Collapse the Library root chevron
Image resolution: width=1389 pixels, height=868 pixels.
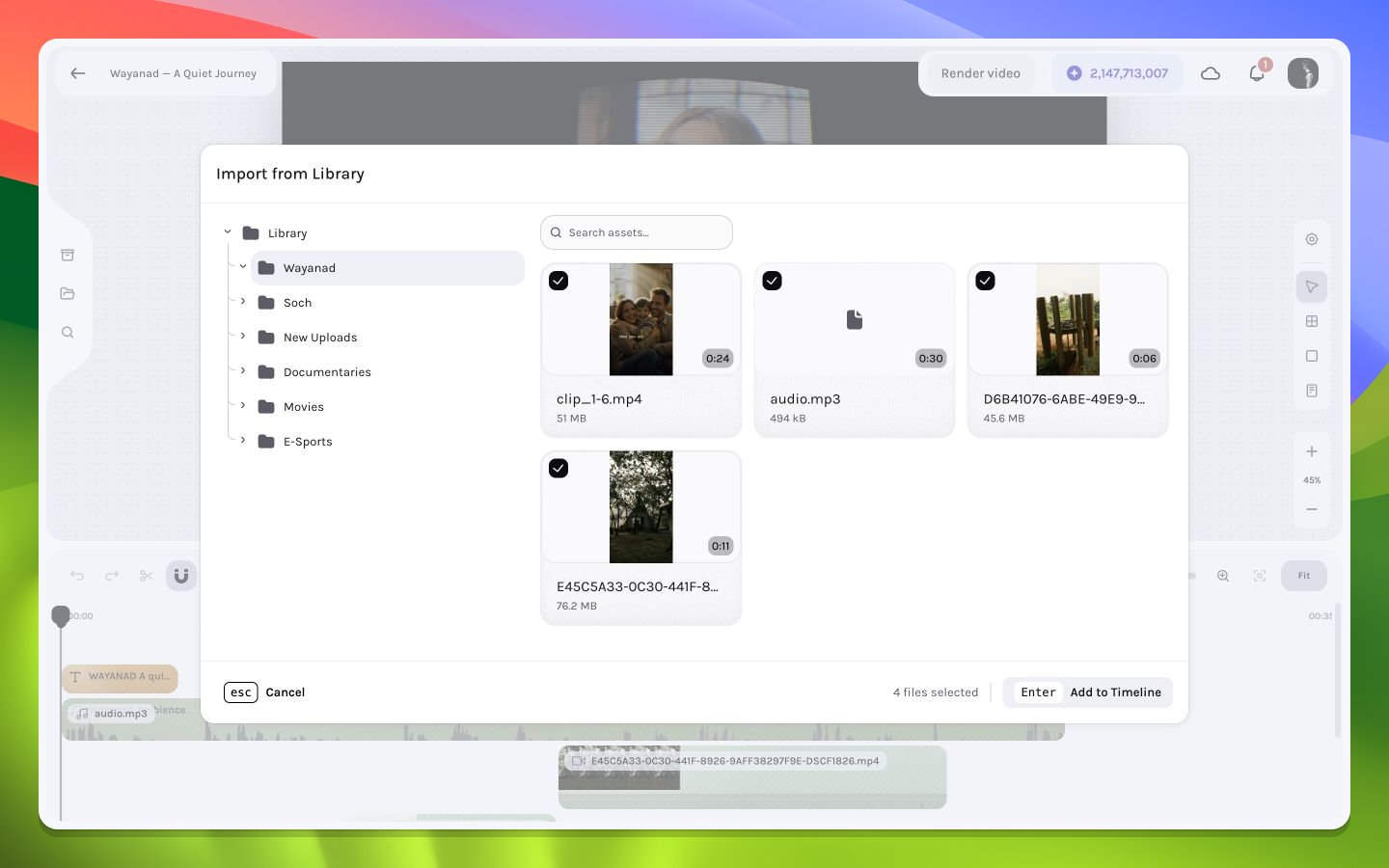(228, 232)
